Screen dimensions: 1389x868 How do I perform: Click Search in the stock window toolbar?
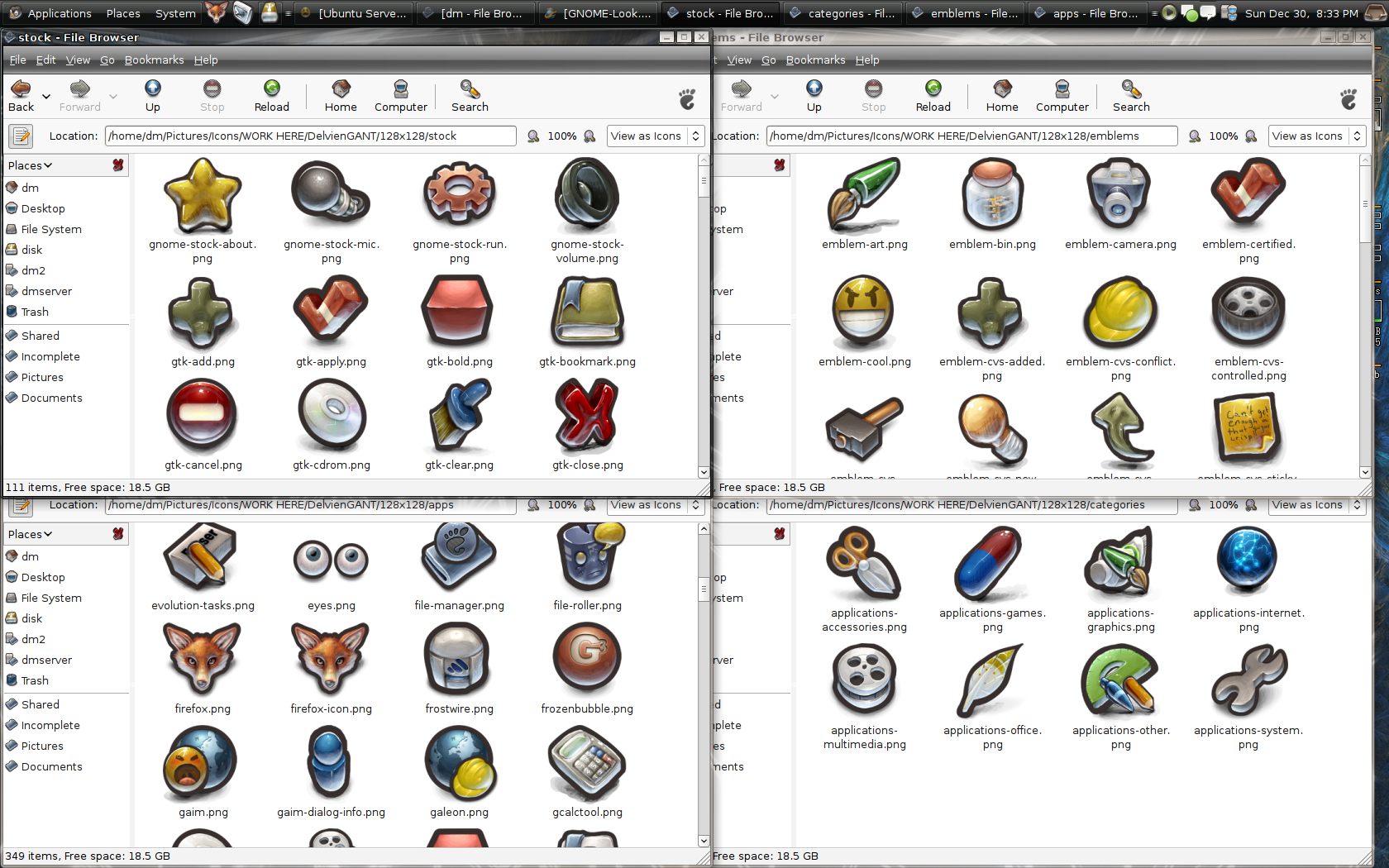click(x=470, y=96)
